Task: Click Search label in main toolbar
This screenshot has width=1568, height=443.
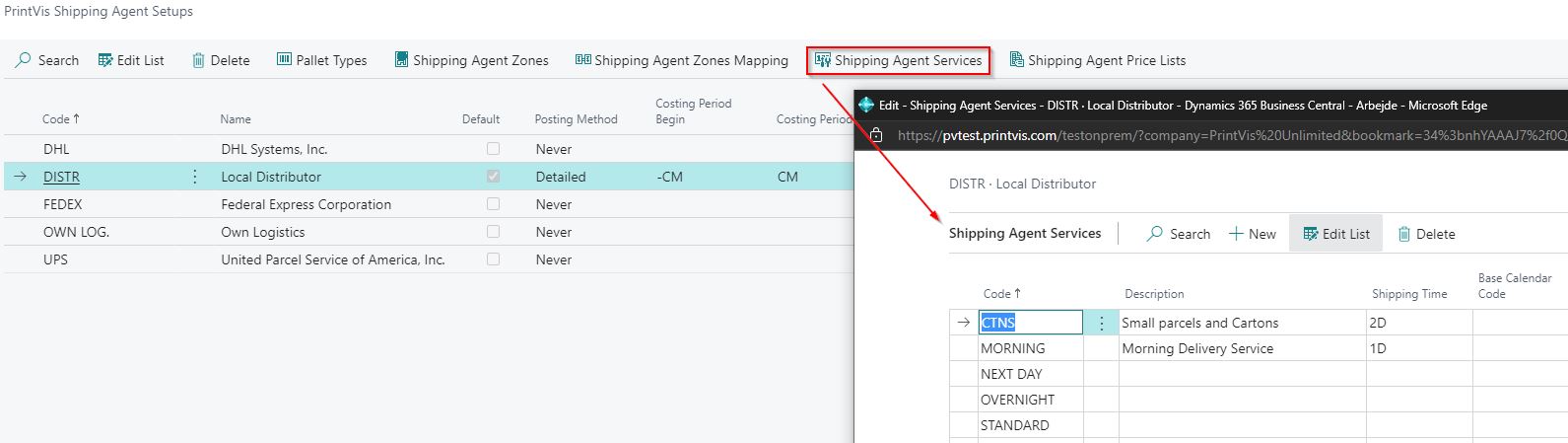Action: click(58, 60)
